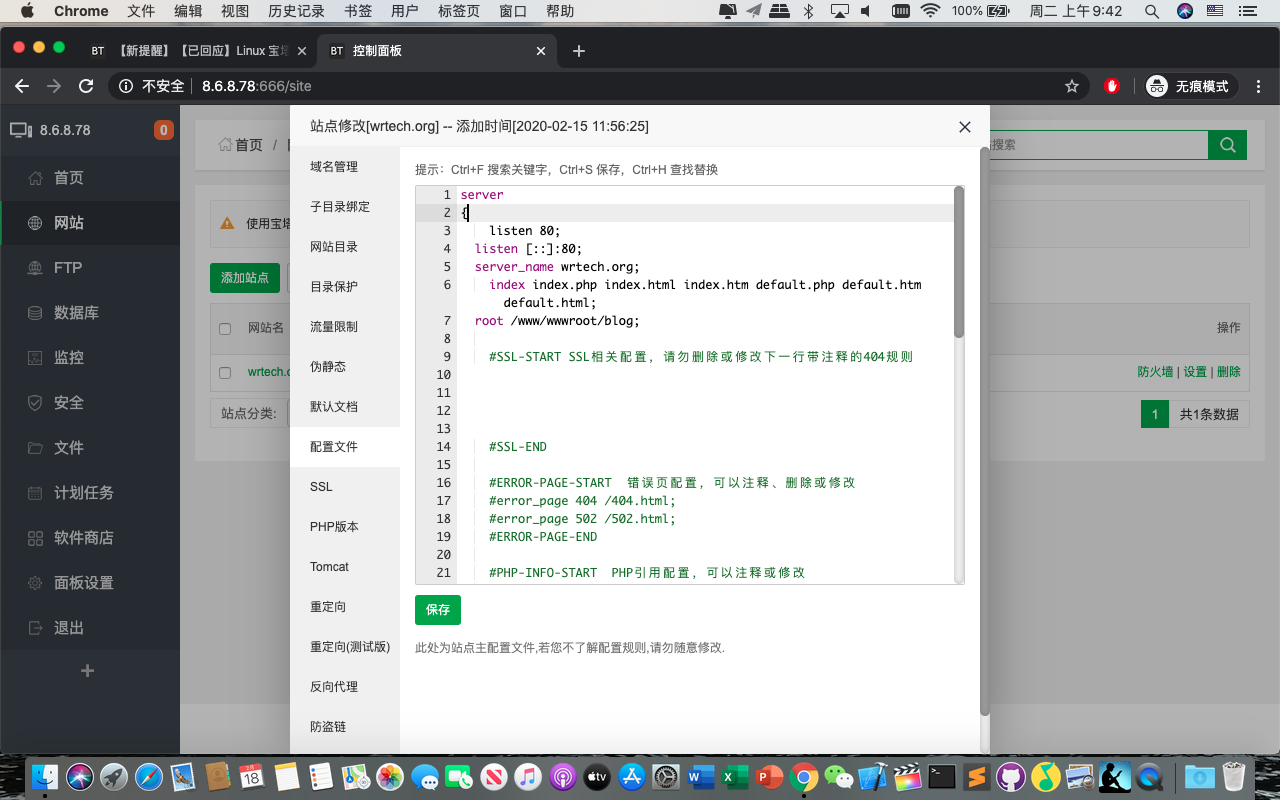Open 软件商店 app store in the sidebar

[83, 538]
